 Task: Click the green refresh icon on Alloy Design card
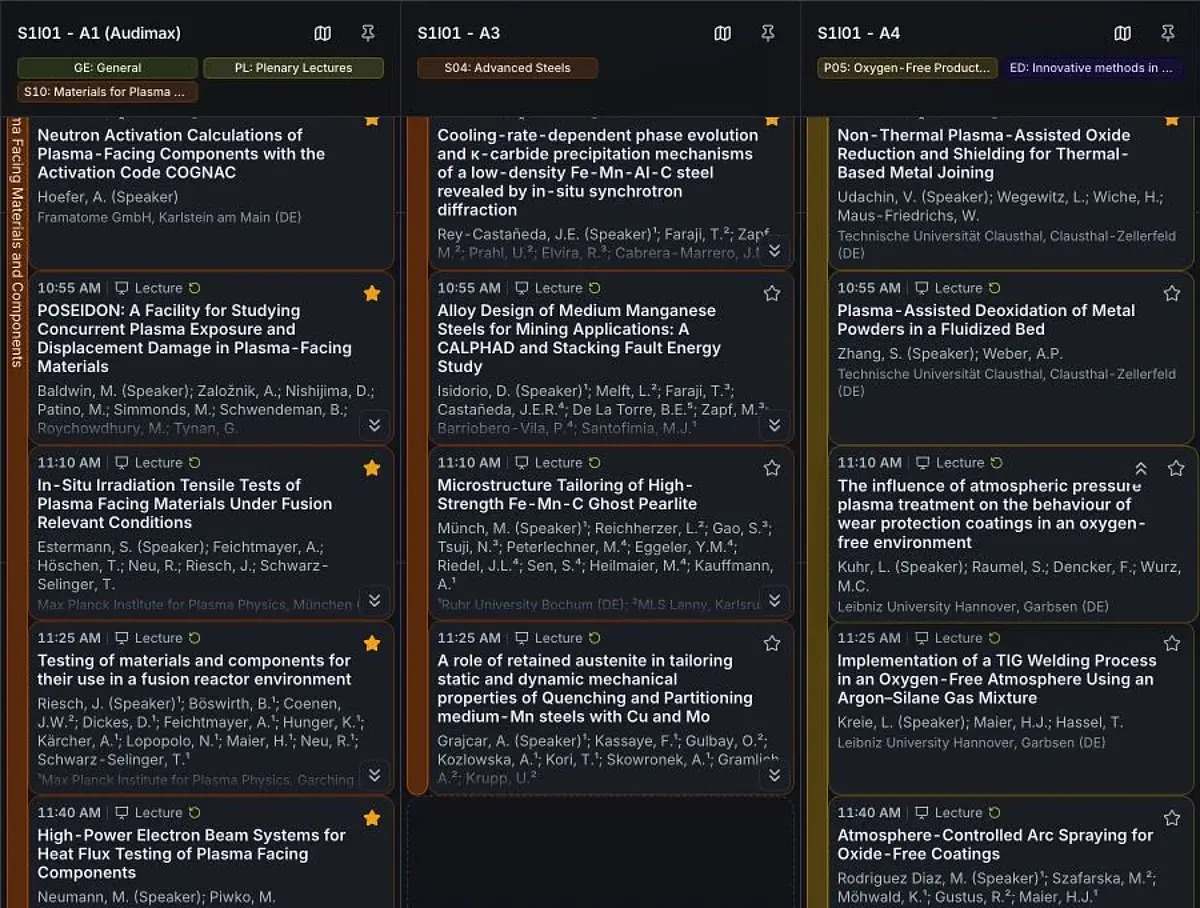[595, 288]
